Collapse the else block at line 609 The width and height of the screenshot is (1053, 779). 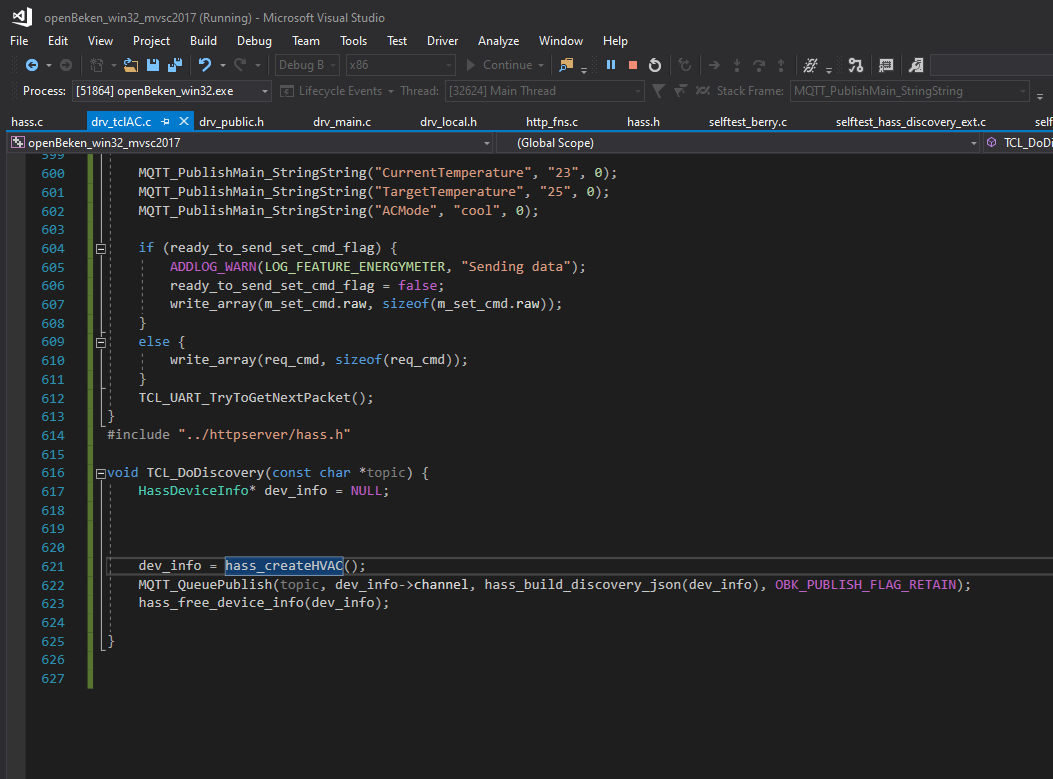tap(100, 342)
